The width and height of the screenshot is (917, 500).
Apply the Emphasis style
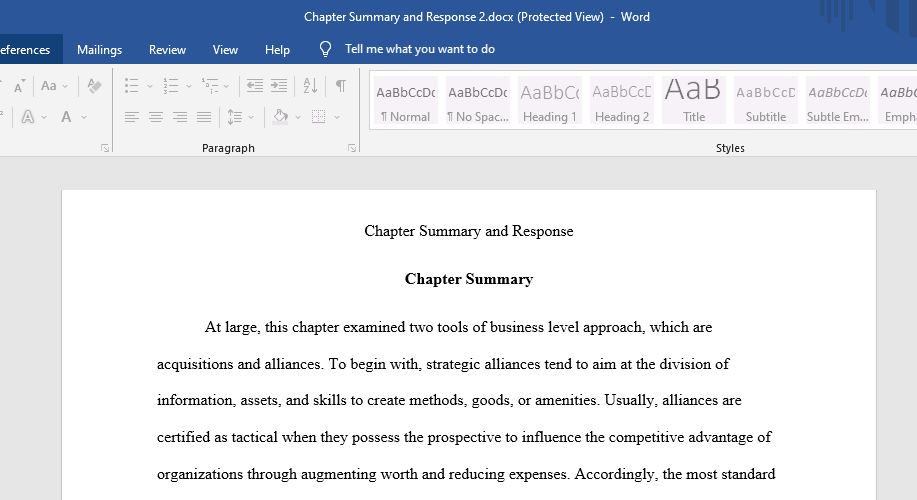pyautogui.click(x=898, y=101)
